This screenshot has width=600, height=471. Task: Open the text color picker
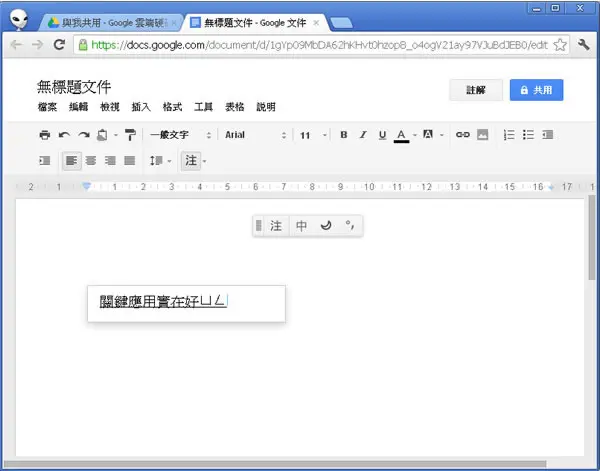pos(401,135)
